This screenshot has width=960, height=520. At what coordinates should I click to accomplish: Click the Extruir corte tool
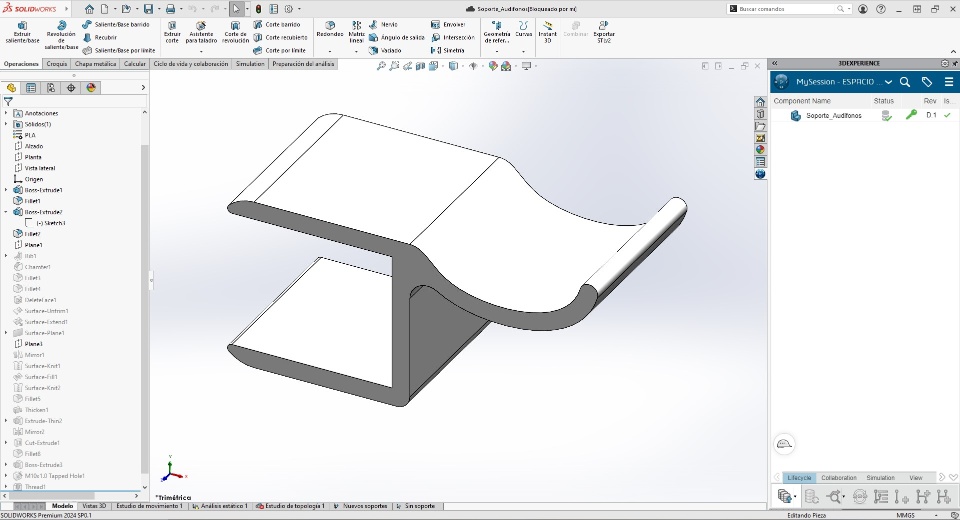tap(172, 32)
